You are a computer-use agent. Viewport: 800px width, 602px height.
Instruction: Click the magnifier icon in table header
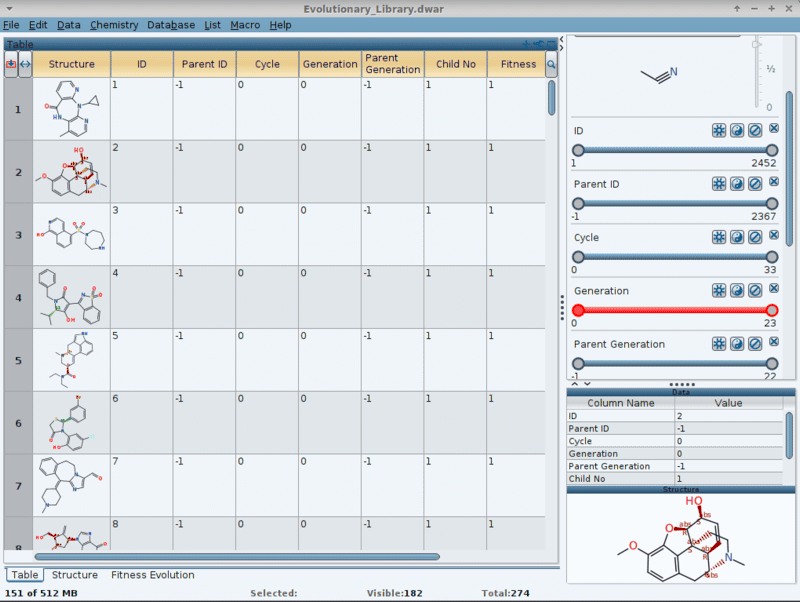coord(550,64)
